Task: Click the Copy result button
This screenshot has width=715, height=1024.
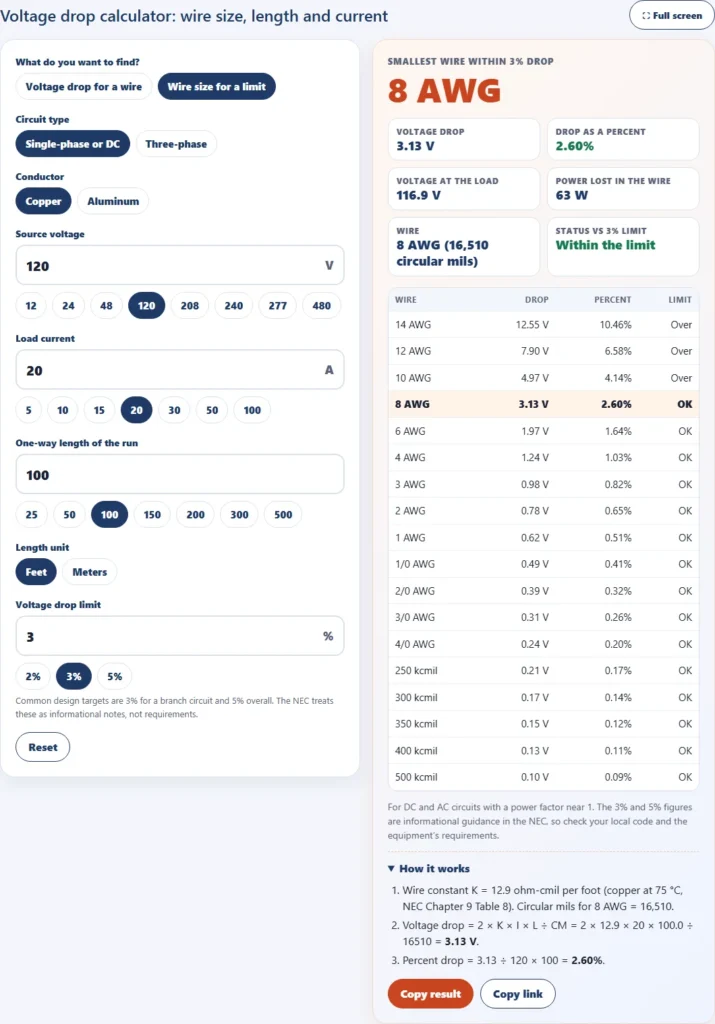Action: pos(430,993)
